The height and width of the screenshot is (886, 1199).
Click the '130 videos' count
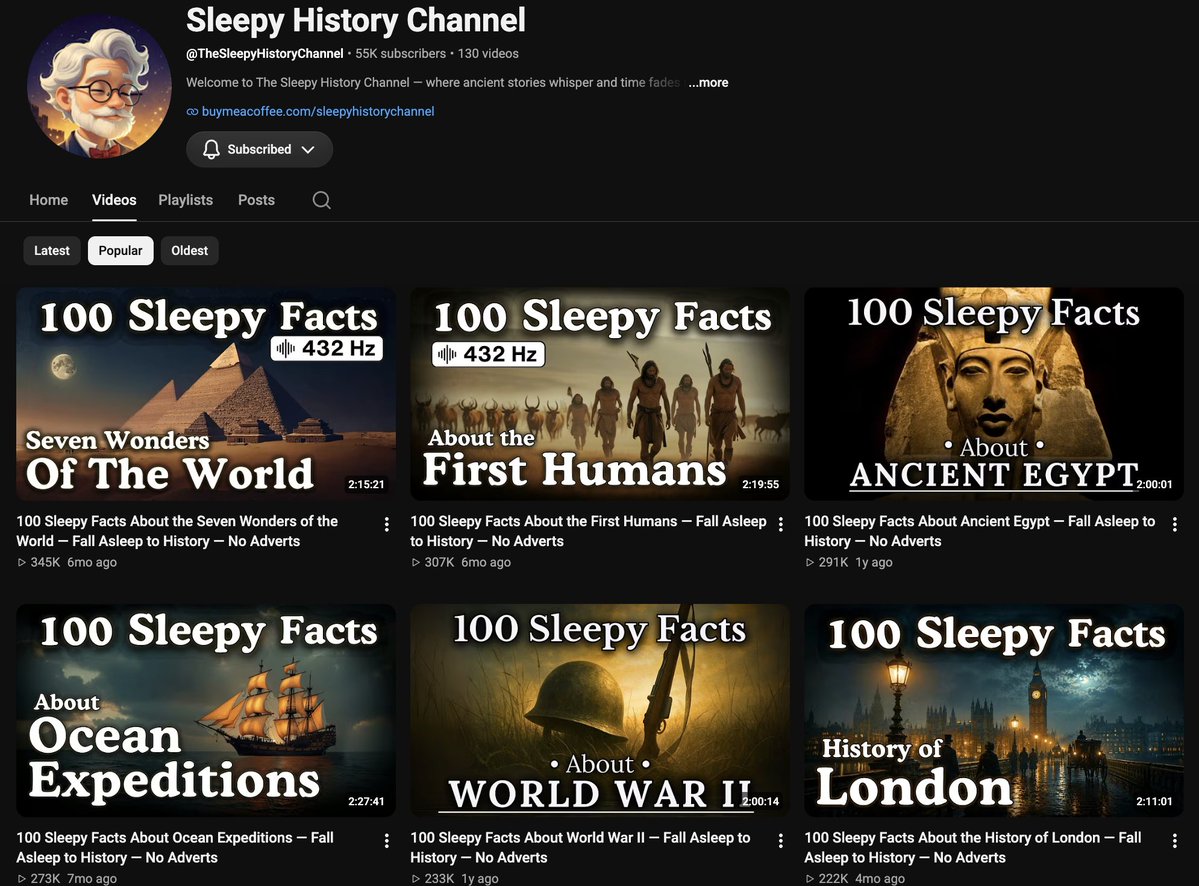coord(488,54)
